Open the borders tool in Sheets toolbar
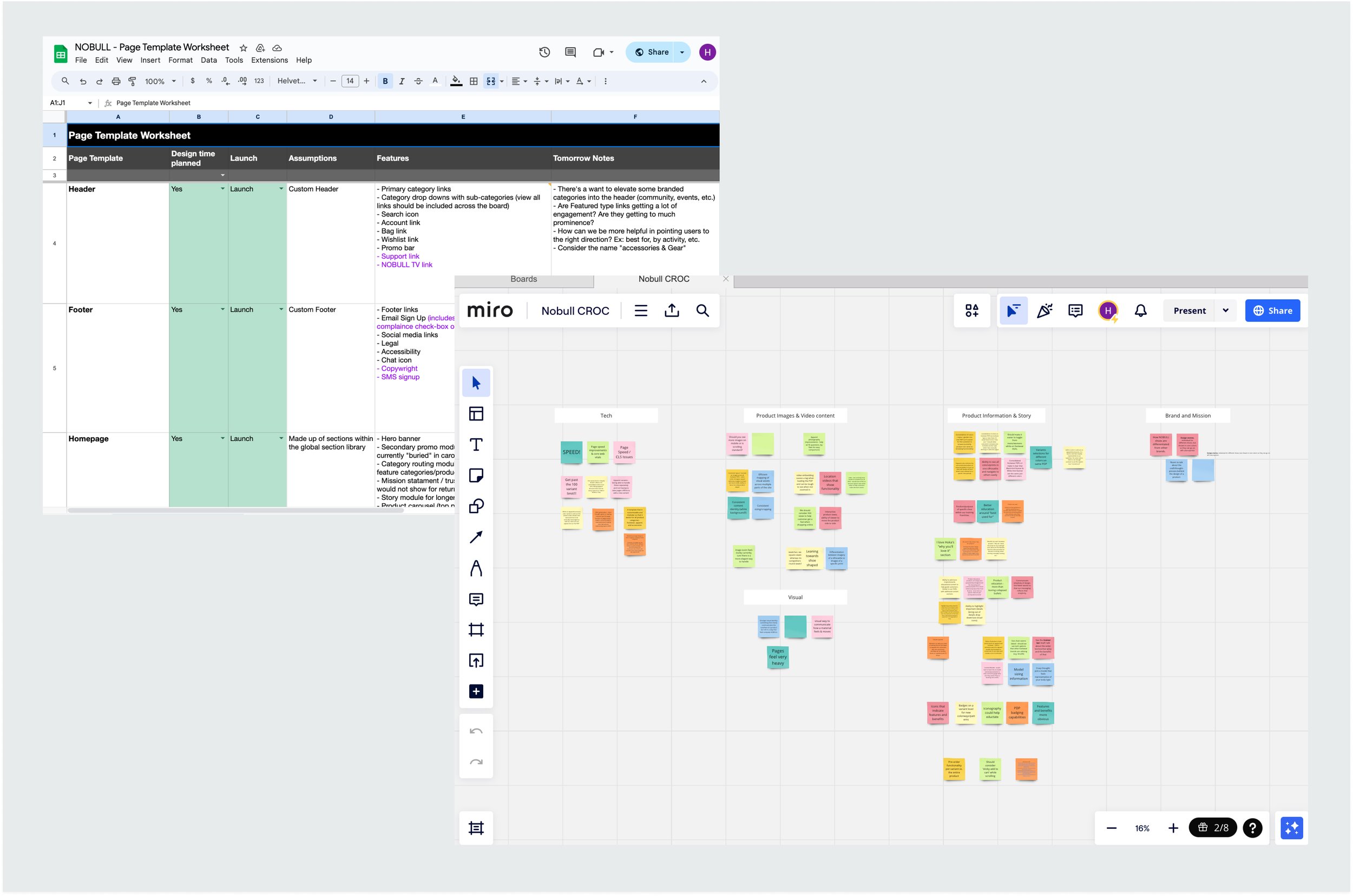1353x896 pixels. coord(474,81)
